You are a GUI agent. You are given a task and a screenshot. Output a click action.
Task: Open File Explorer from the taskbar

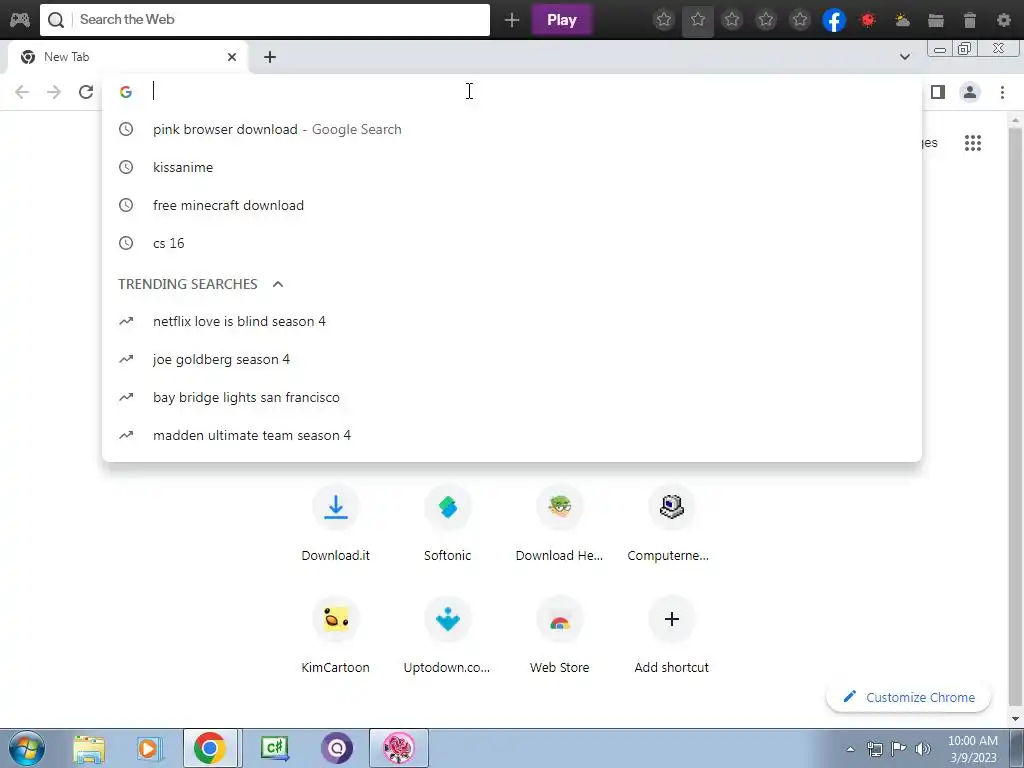[x=89, y=748]
